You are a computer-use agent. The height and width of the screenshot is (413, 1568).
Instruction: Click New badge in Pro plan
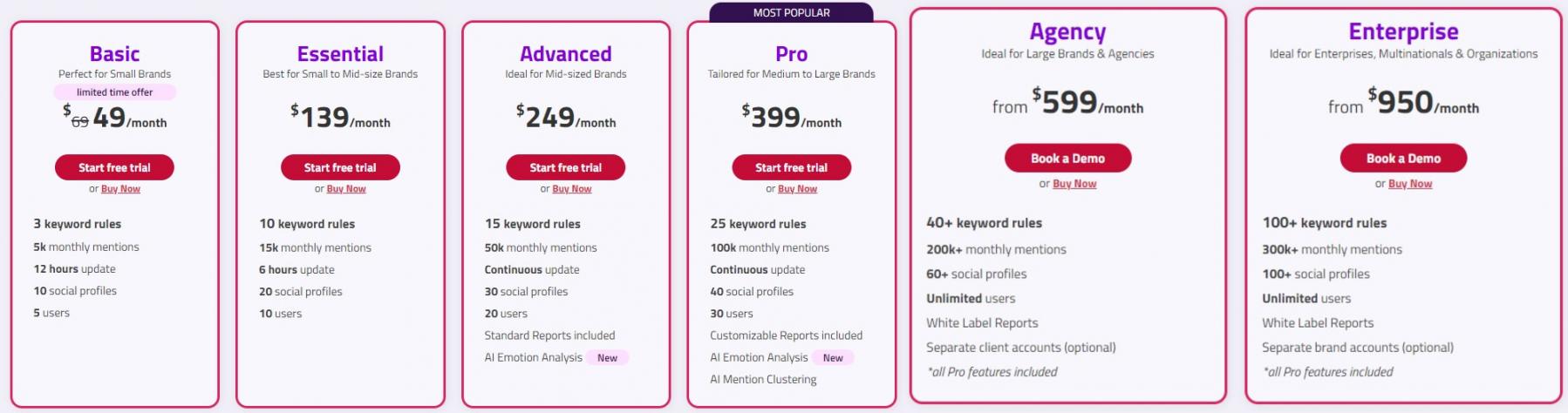[833, 358]
